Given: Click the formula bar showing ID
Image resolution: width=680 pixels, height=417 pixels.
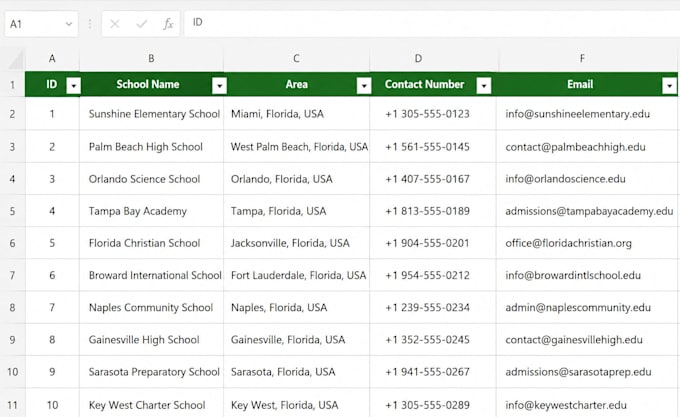Looking at the screenshot, I should point(432,23).
